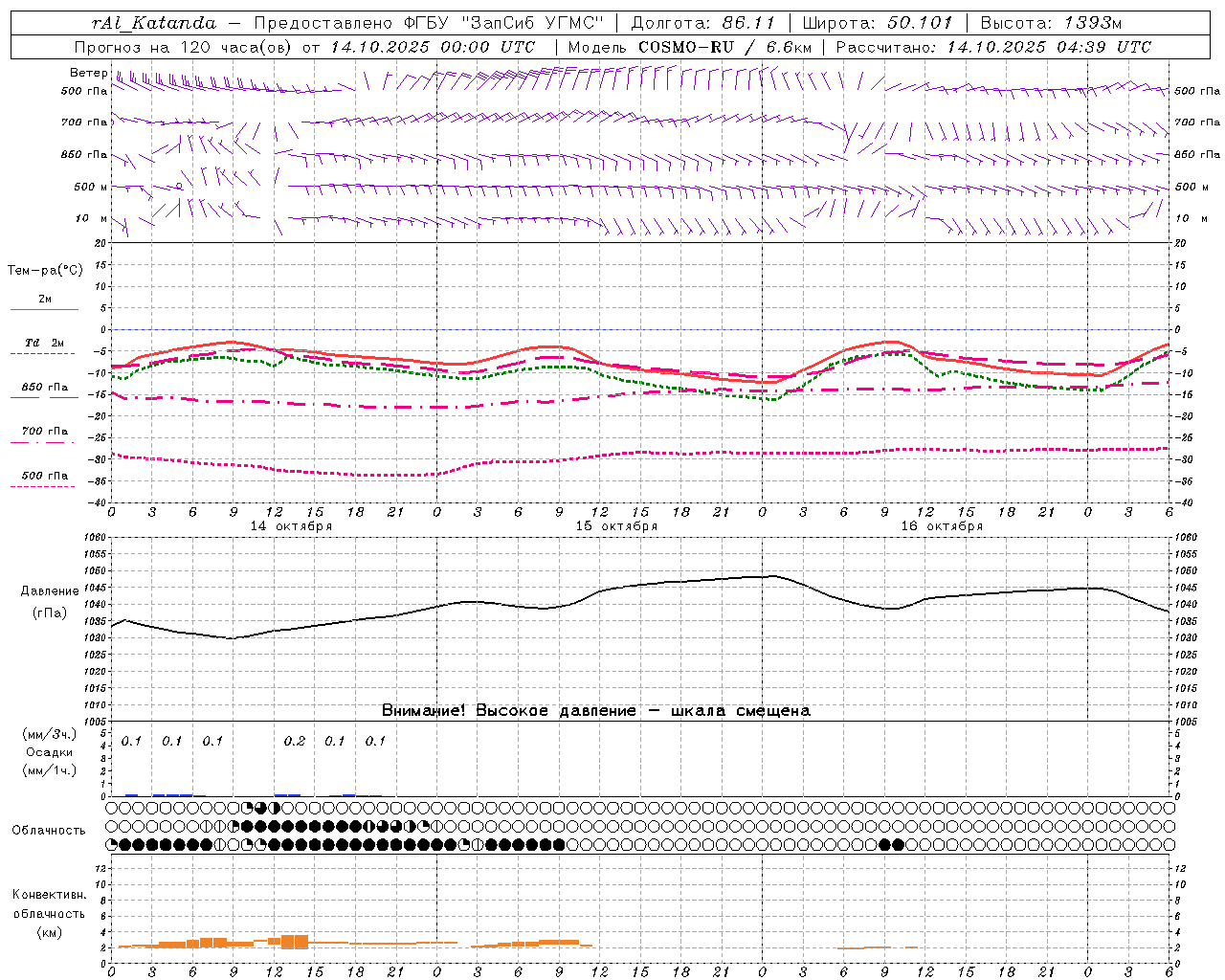This screenshot has height=980, width=1225.
Task: Click the 'Тем-ра(°C)' temperature panel label
Action: [x=45, y=271]
